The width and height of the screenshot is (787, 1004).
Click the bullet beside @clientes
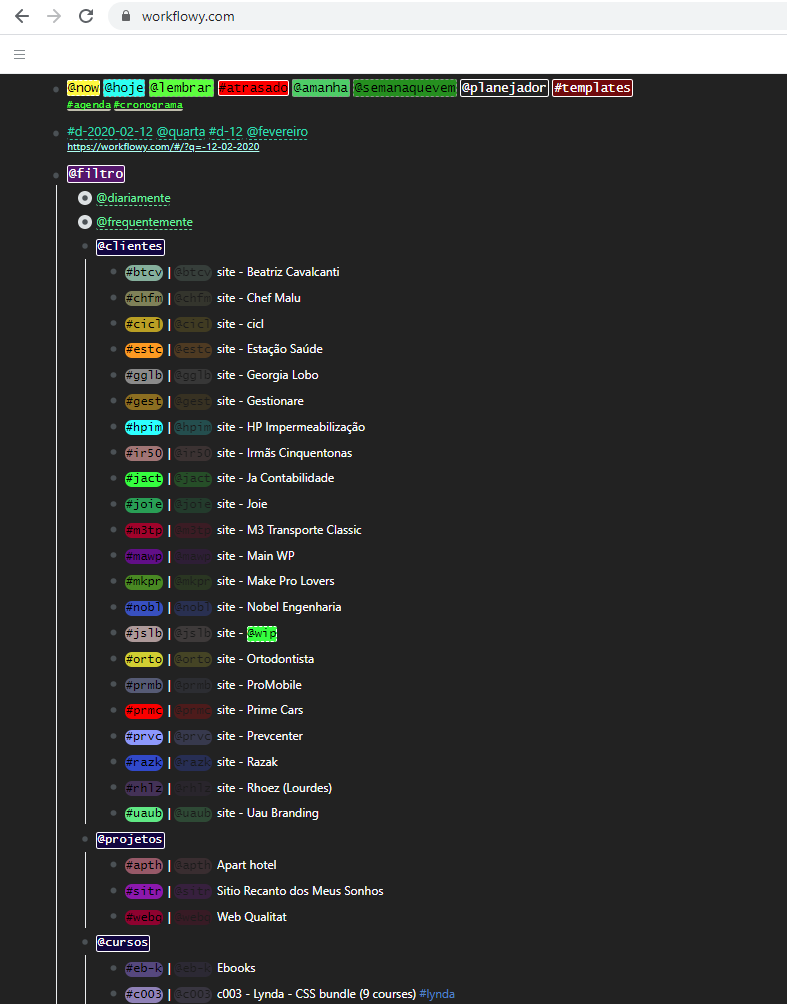pyautogui.click(x=85, y=246)
